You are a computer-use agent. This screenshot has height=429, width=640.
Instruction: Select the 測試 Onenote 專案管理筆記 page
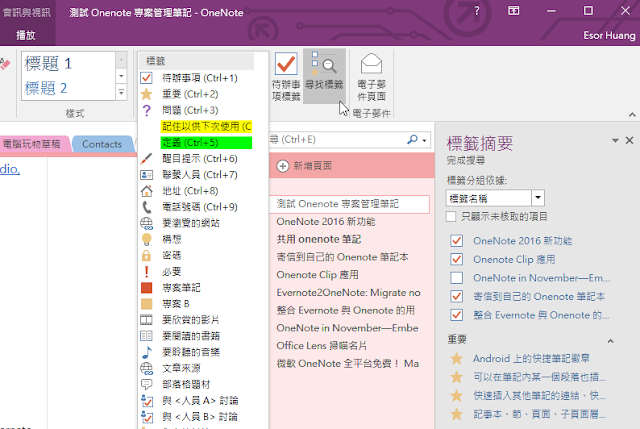pyautogui.click(x=349, y=204)
